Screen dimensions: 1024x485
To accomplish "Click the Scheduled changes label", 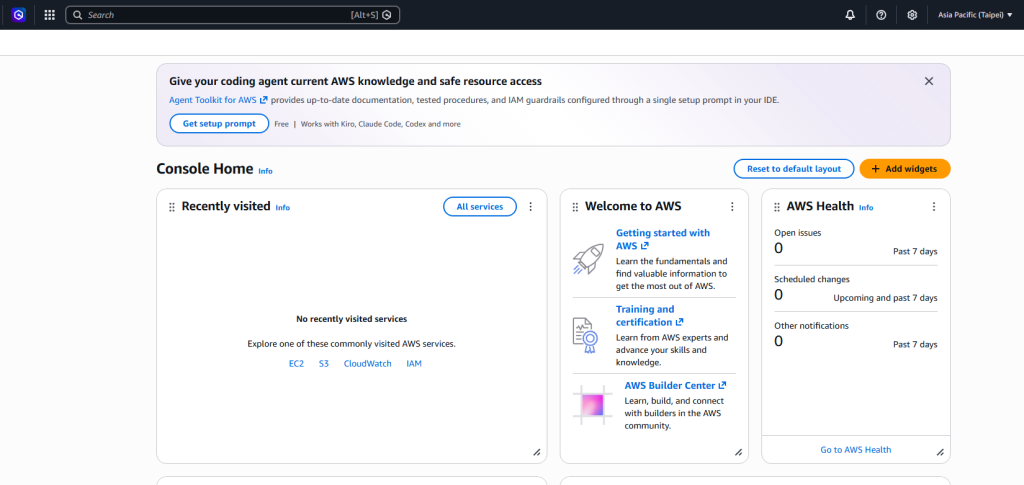I will (812, 279).
